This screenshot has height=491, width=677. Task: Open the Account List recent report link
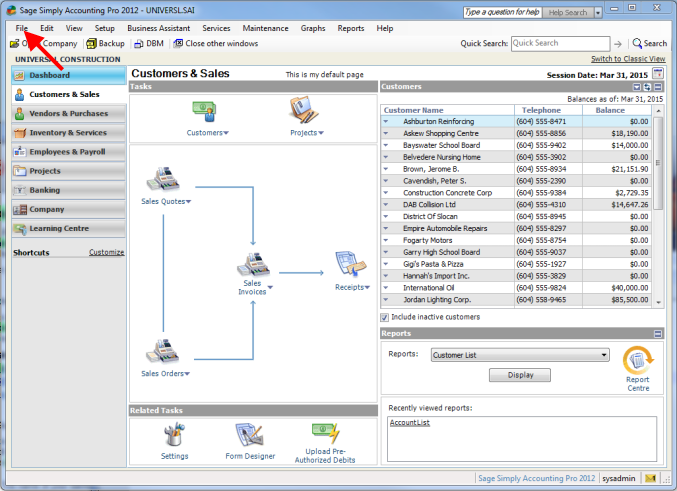pos(409,423)
